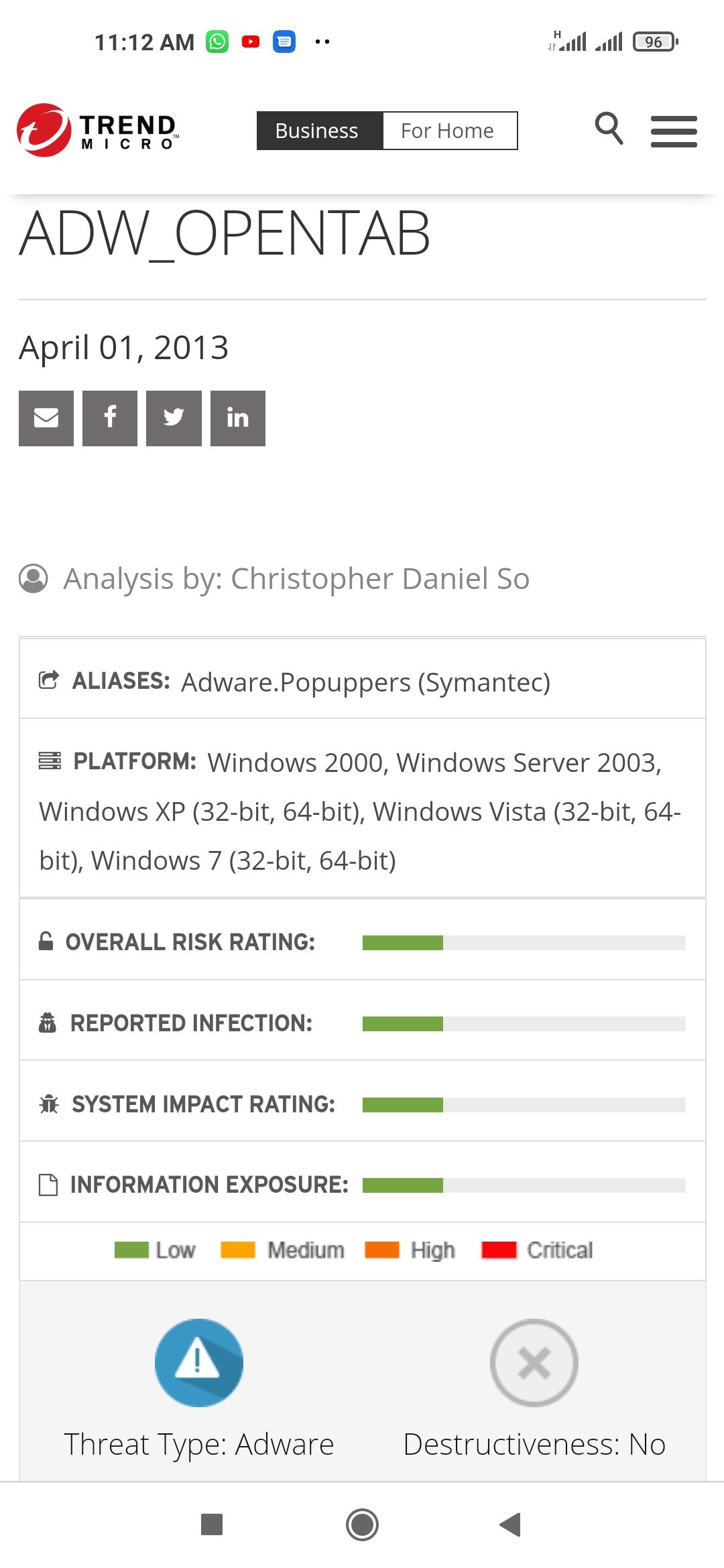Click the ADW_OPENTAB page title
This screenshot has height=1568, width=724.
pos(224,235)
